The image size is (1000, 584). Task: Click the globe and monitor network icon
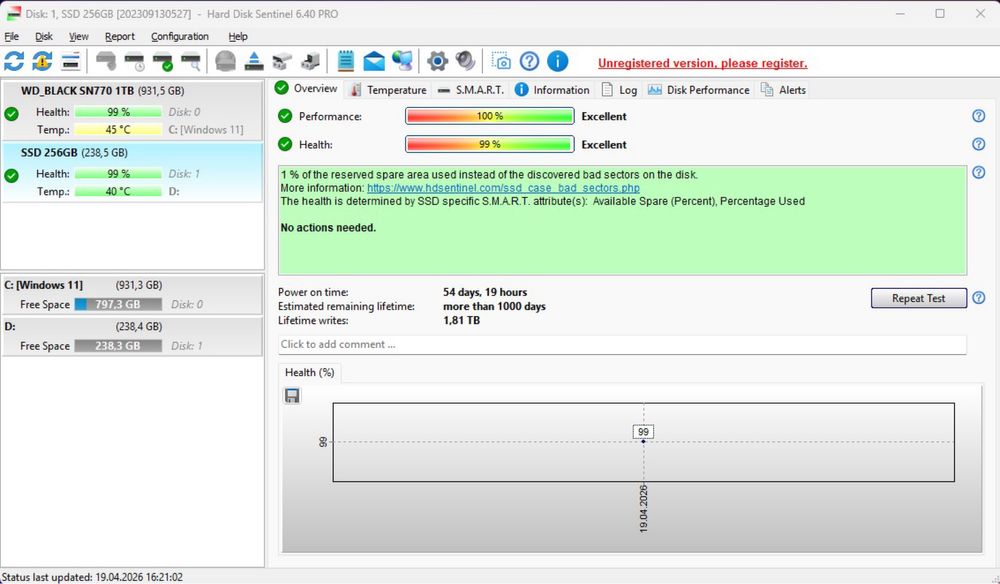tap(402, 61)
